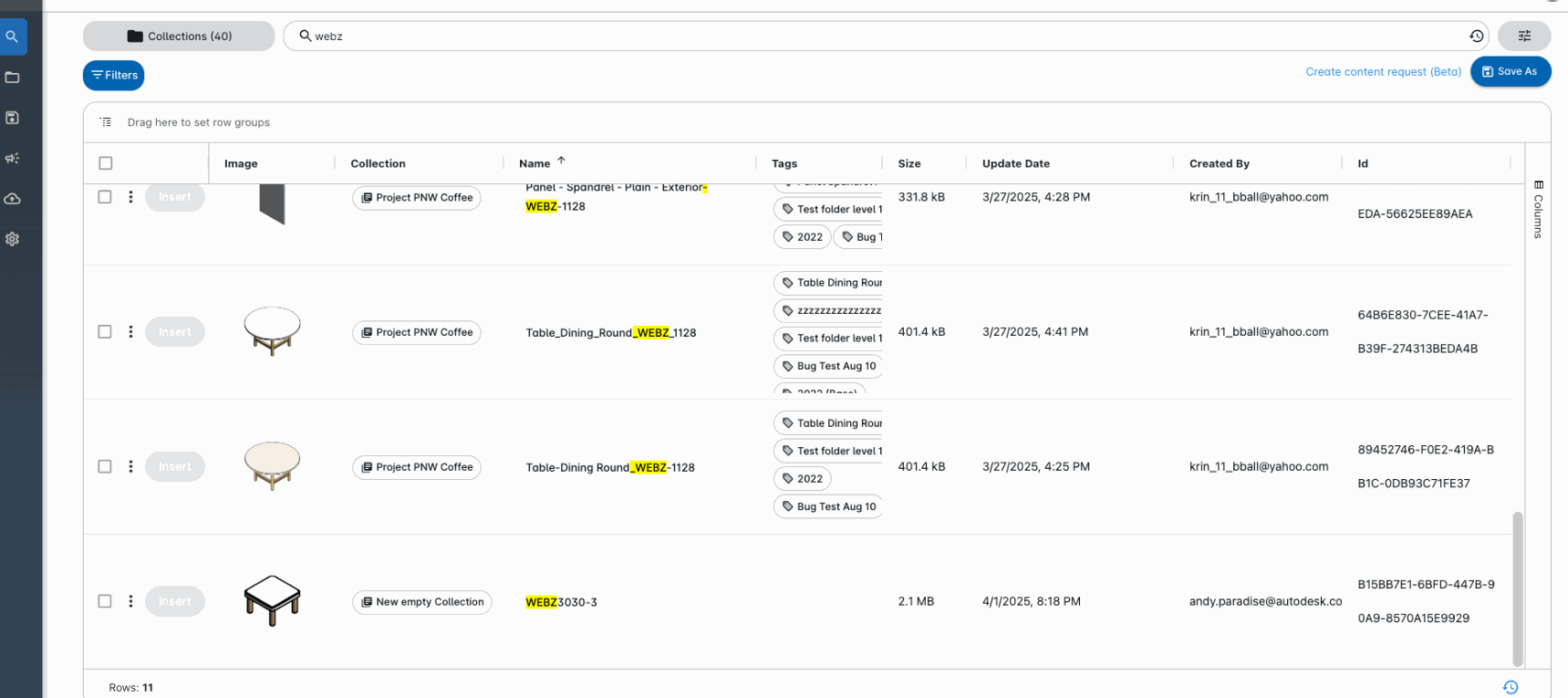
Task: Open the folder icon in the sidebar
Action: (13, 78)
